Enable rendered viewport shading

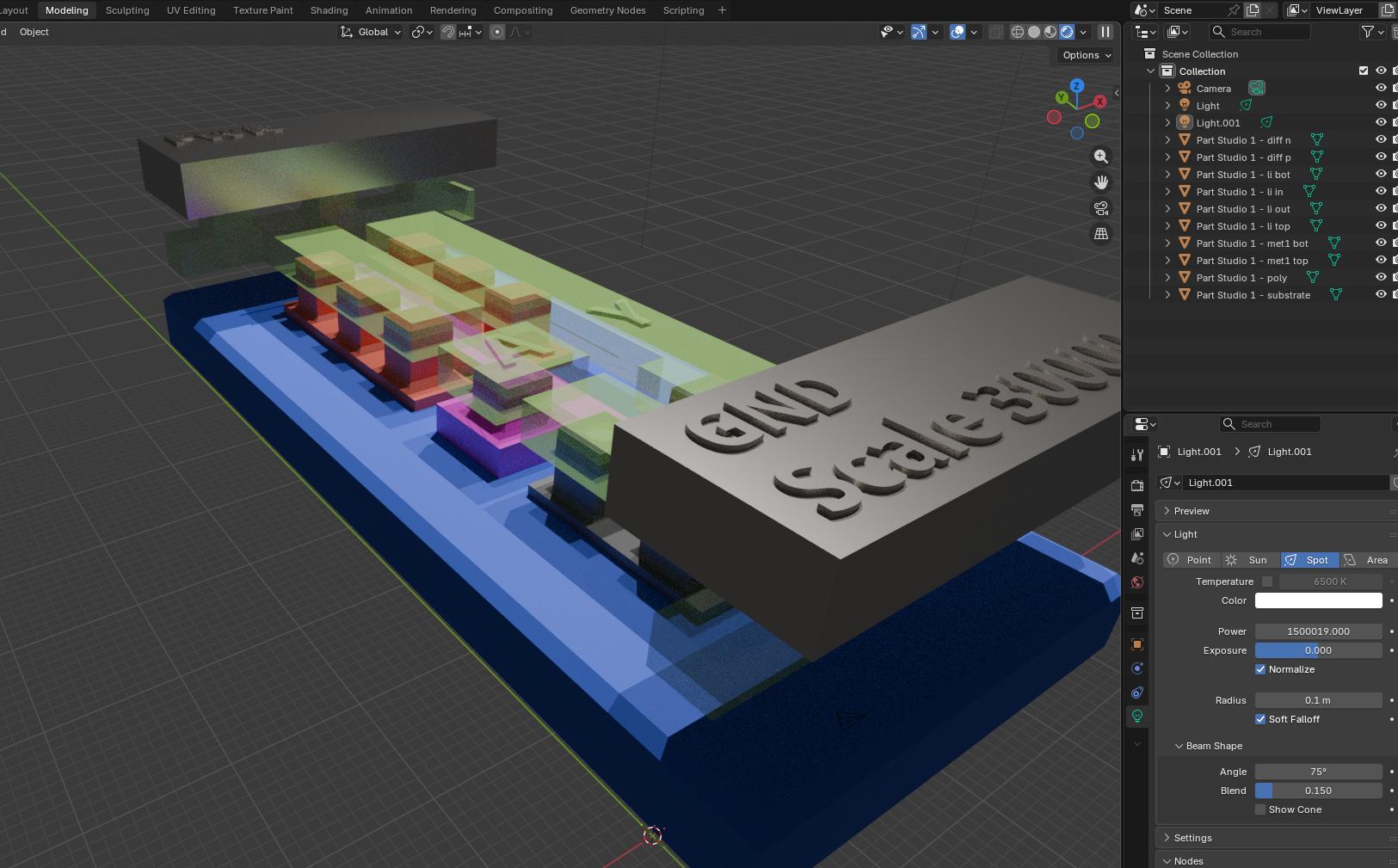[x=1067, y=32]
